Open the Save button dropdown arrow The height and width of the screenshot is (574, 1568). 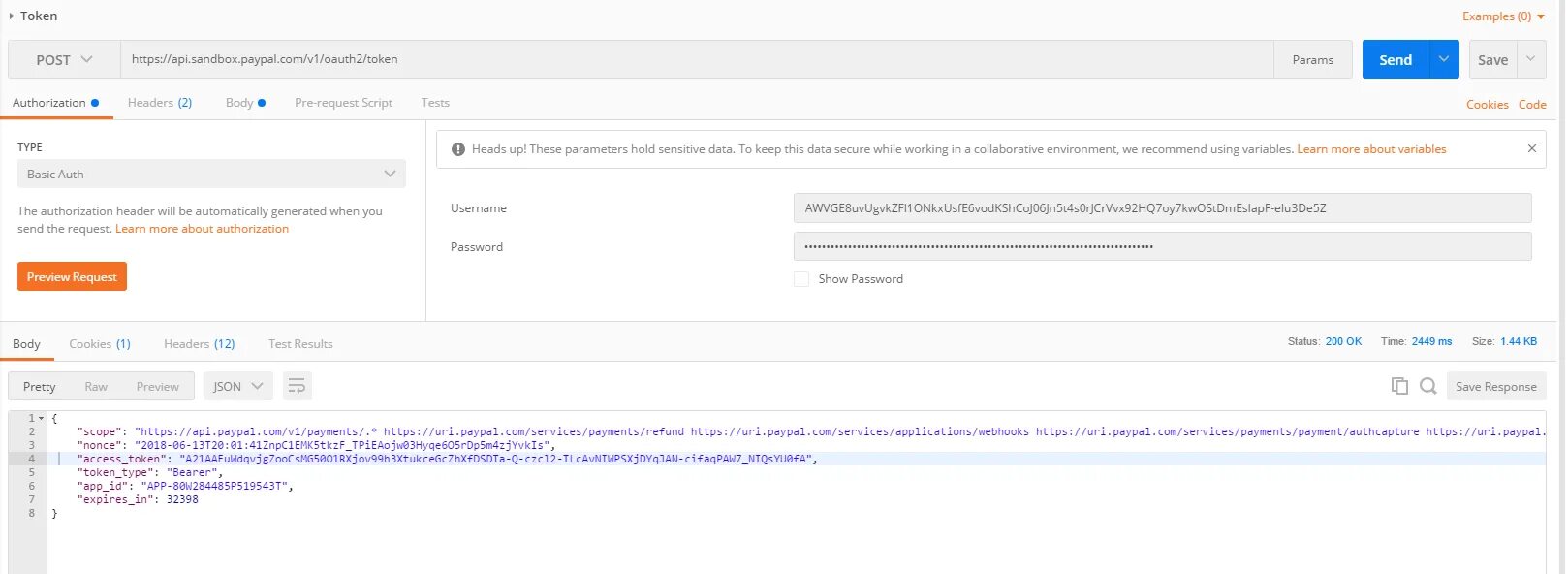pos(1531,59)
